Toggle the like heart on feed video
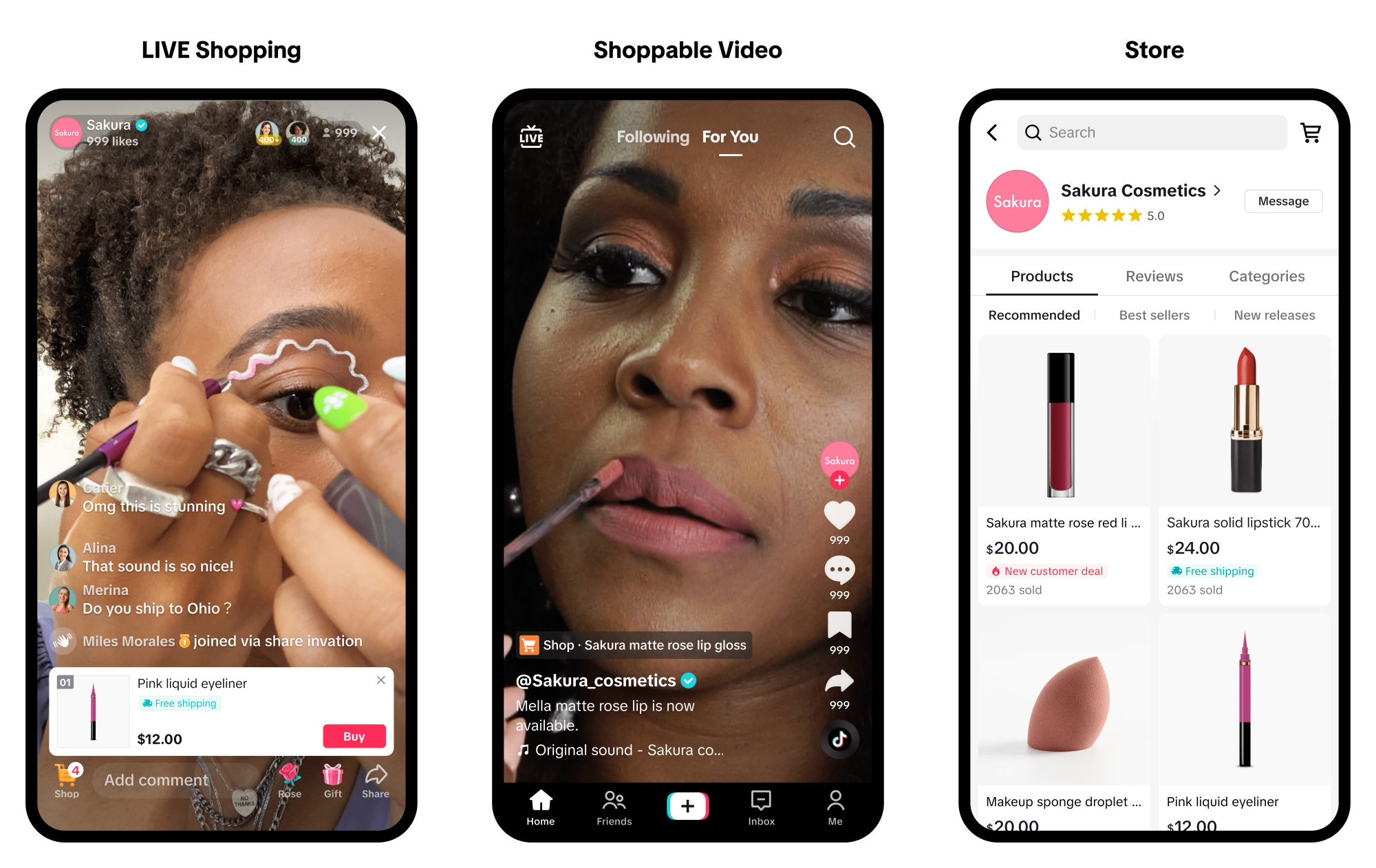1376x868 pixels. click(838, 523)
